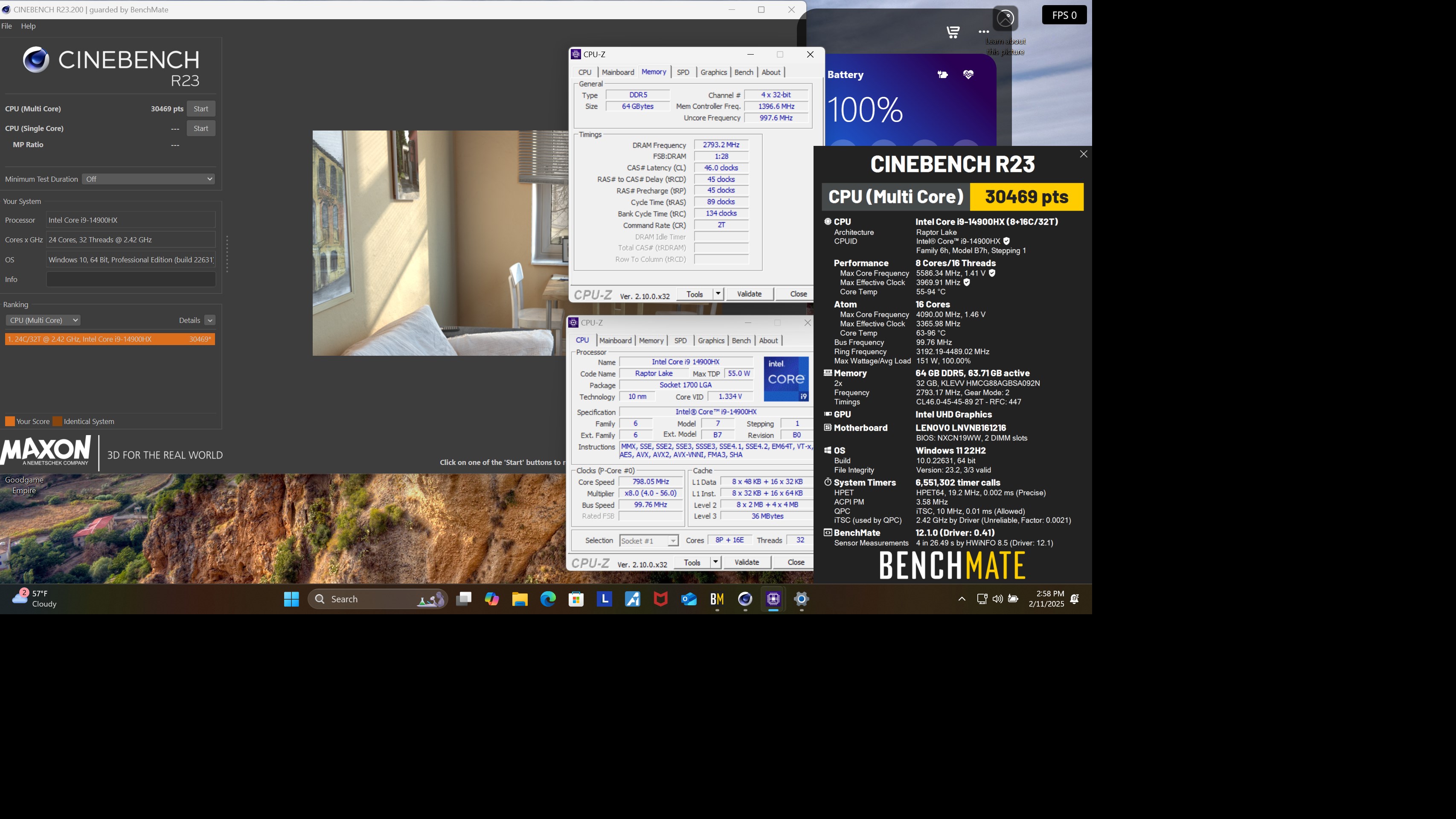
Task: Click Validate in lower CPU-Z window
Action: (747, 562)
